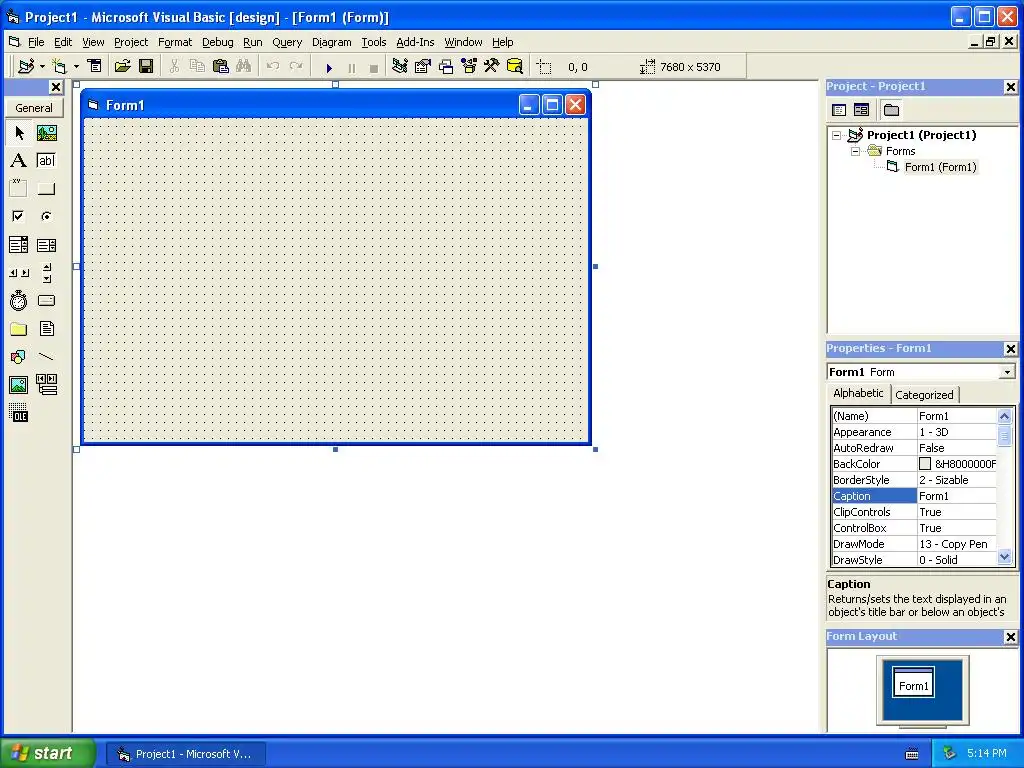
Task: Open the Project menu
Action: (131, 42)
